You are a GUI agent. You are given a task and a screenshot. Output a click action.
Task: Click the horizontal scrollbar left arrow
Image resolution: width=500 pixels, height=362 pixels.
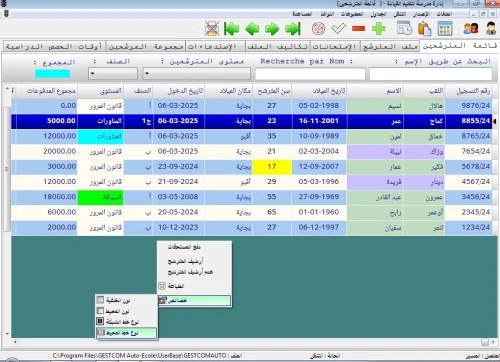[14, 342]
